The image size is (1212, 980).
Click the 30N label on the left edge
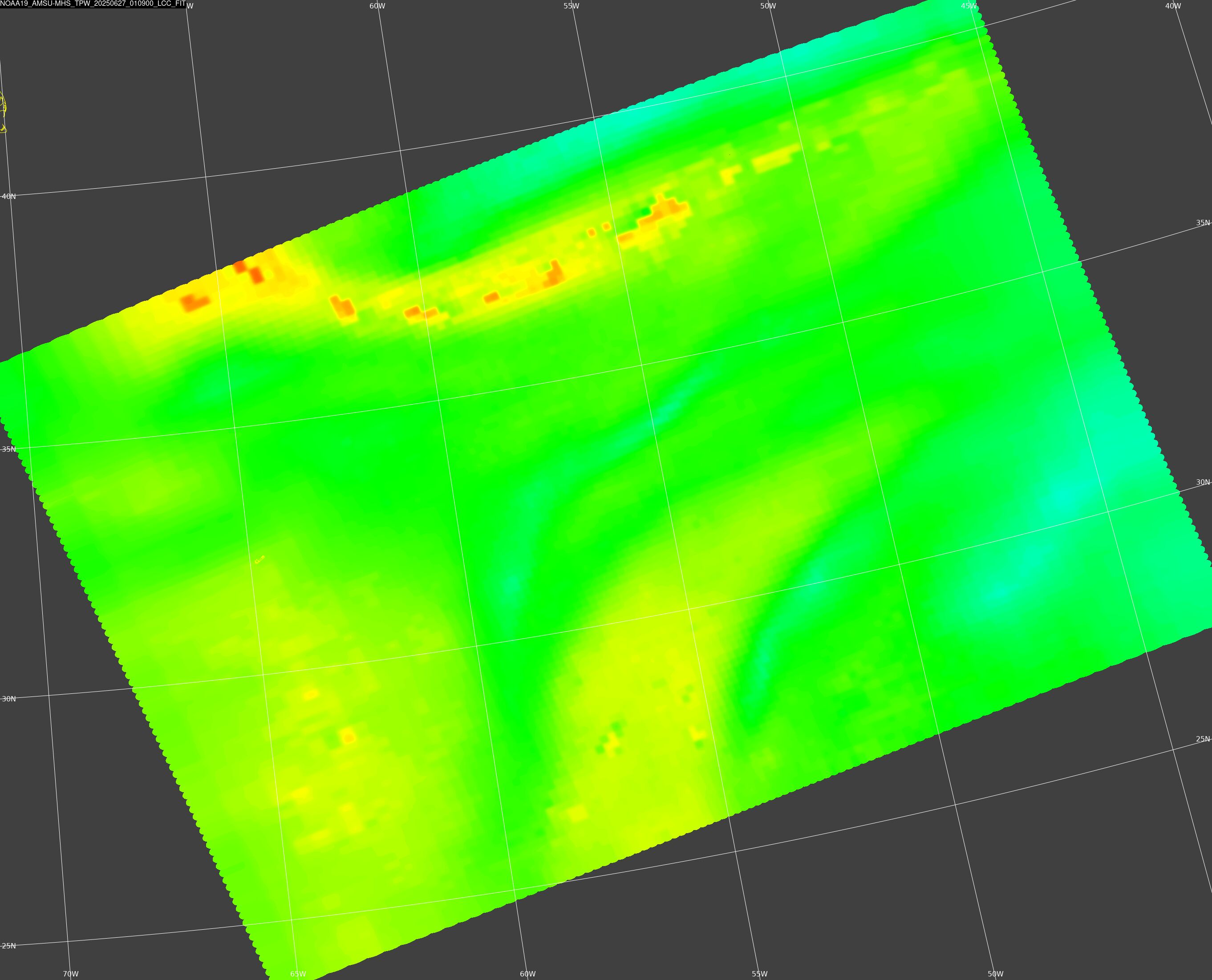click(x=9, y=699)
